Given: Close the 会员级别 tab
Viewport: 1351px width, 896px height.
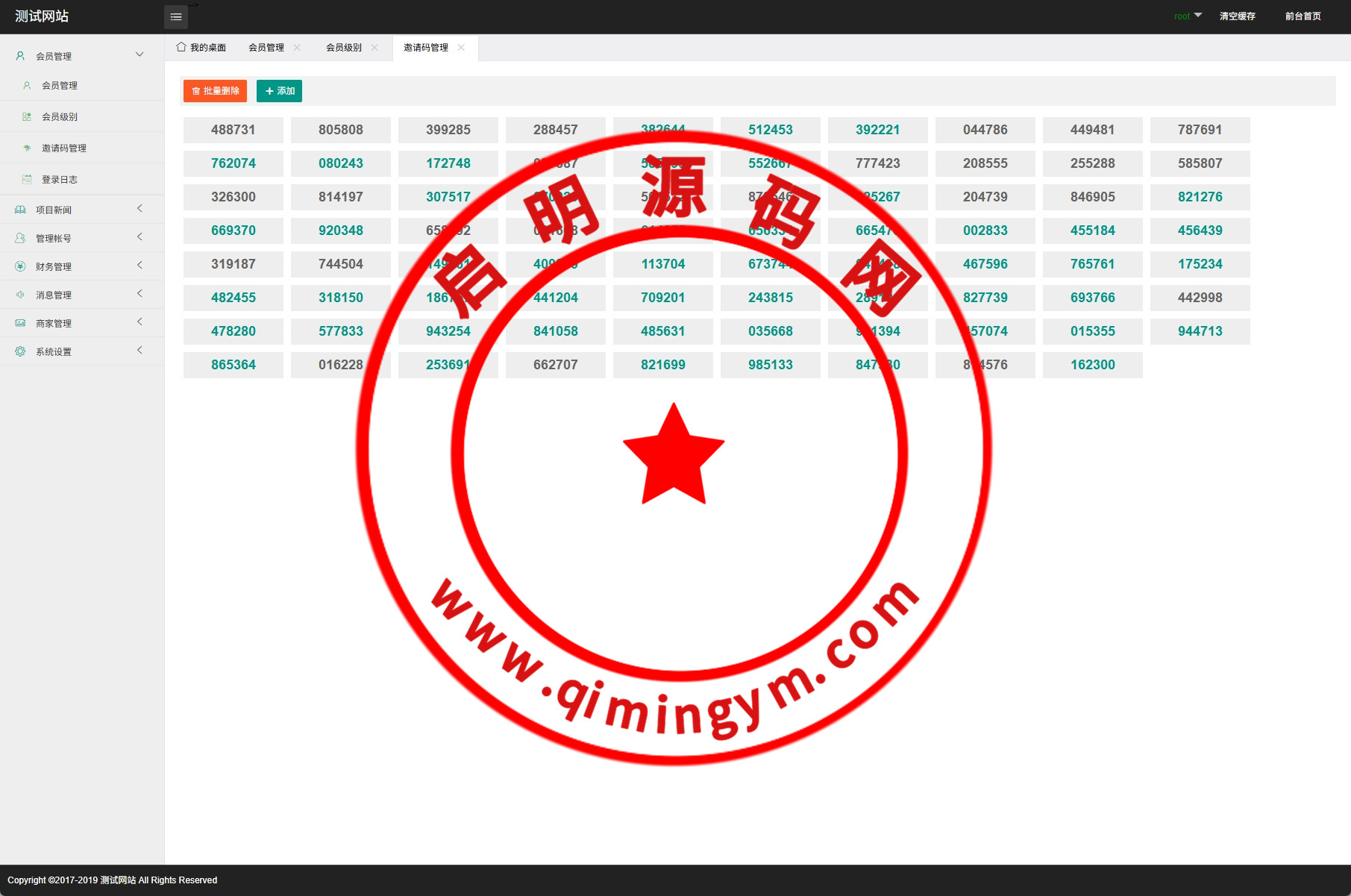Looking at the screenshot, I should click(374, 48).
